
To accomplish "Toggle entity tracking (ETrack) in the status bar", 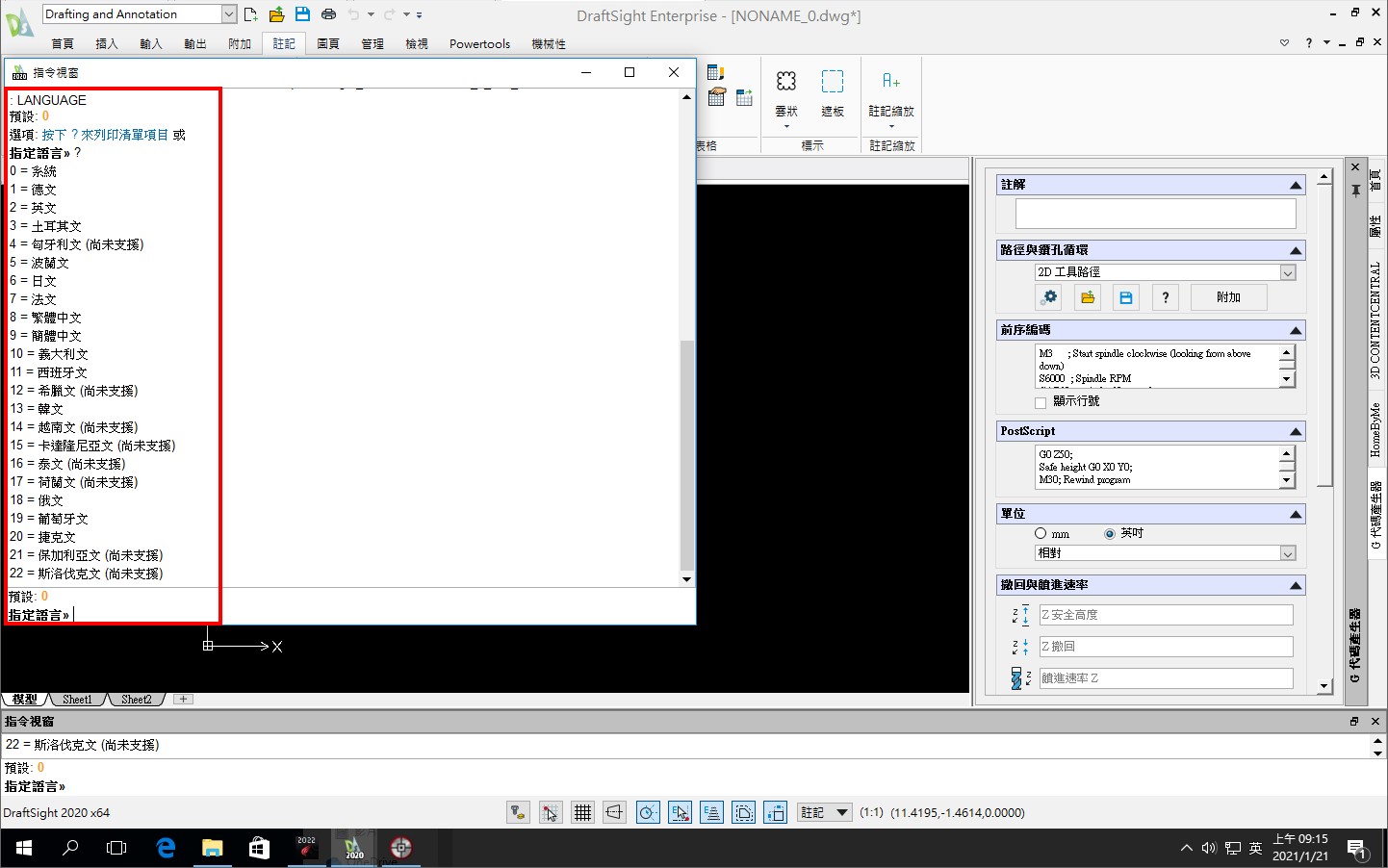I will (711, 813).
